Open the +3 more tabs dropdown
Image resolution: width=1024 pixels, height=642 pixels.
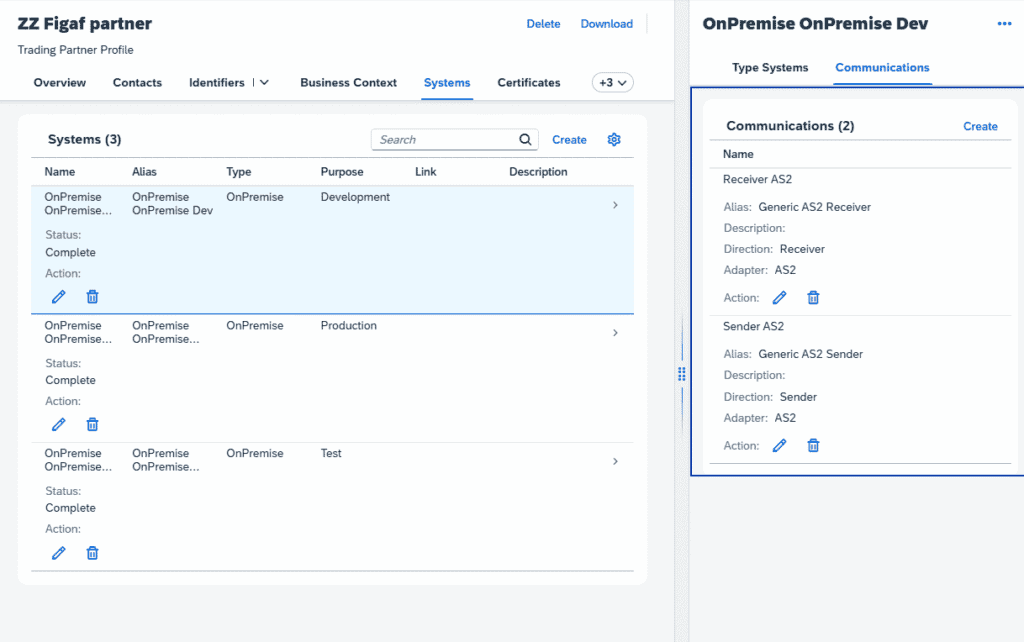tap(613, 83)
